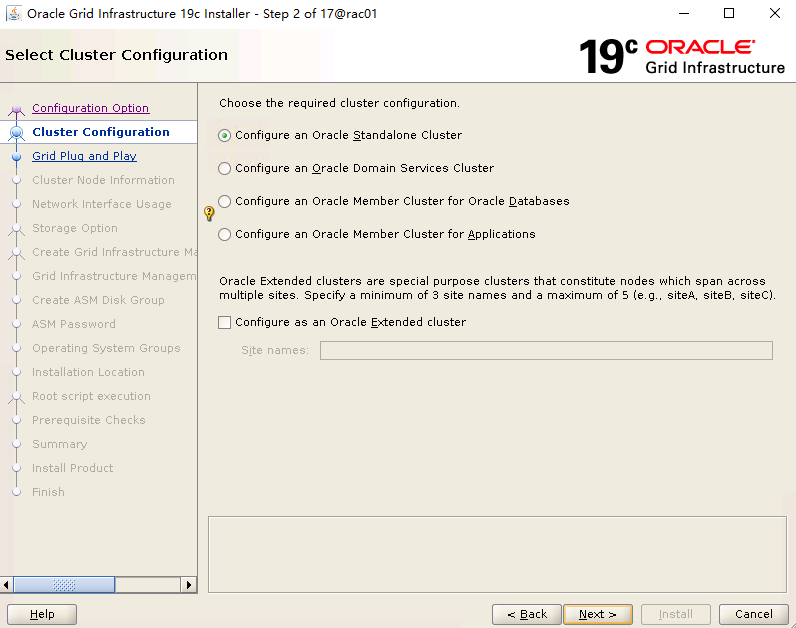Image resolution: width=796 pixels, height=628 pixels.
Task: Click the Install Product step text
Action: click(x=73, y=468)
